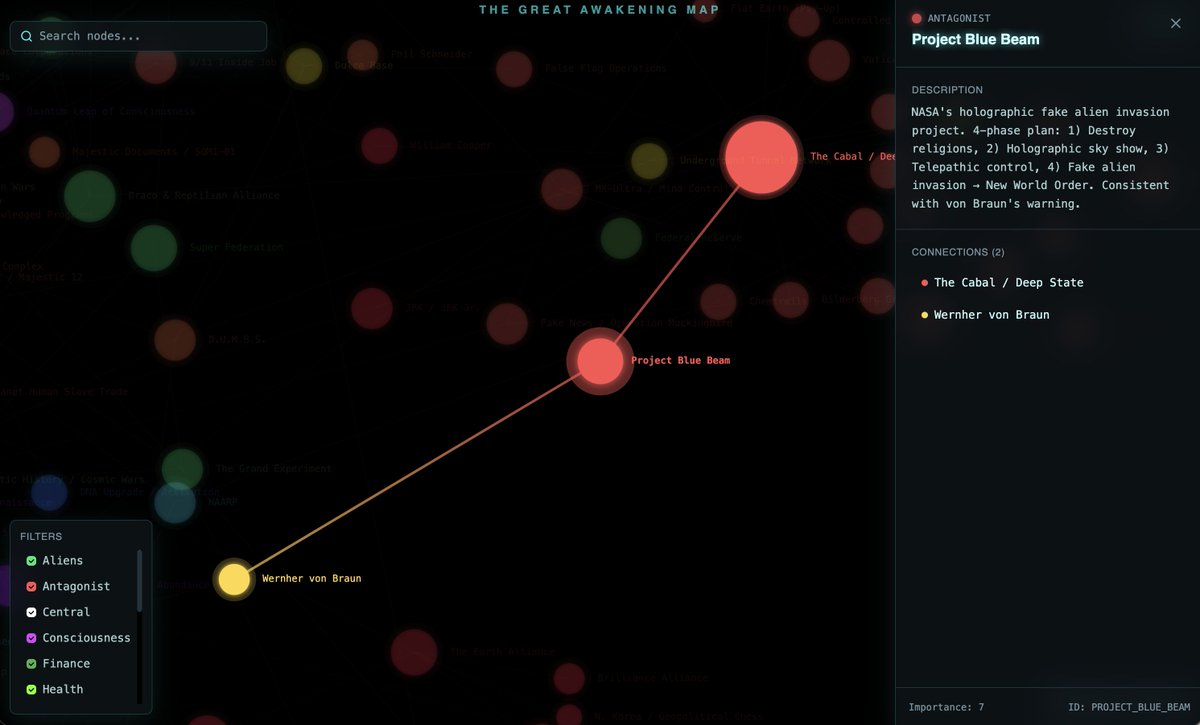The width and height of the screenshot is (1200, 725).
Task: Select the dimmed Dulce Base node
Action: click(304, 66)
